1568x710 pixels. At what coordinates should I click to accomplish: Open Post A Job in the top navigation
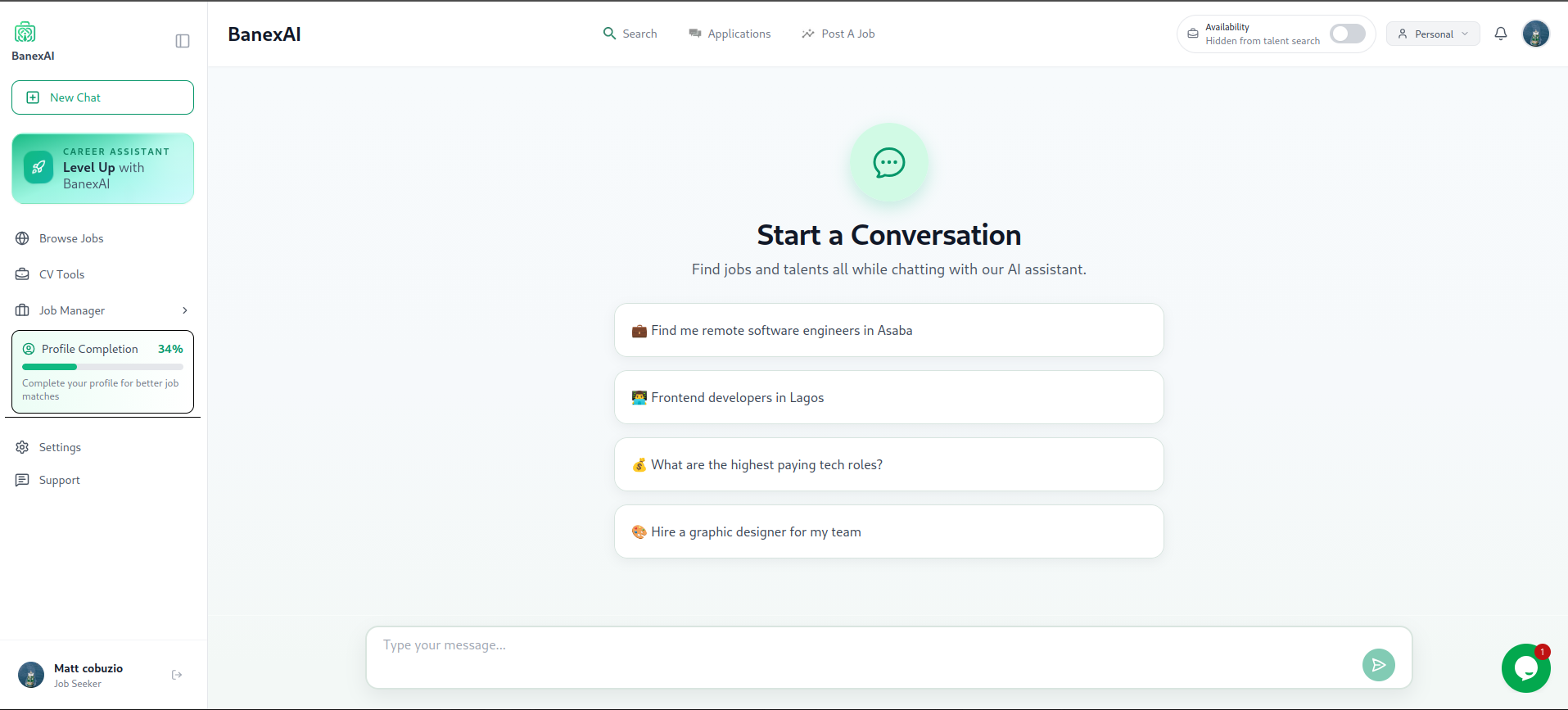838,34
